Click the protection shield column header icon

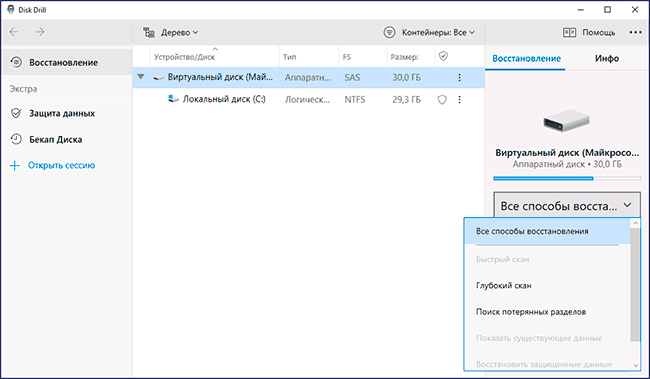[x=443, y=56]
